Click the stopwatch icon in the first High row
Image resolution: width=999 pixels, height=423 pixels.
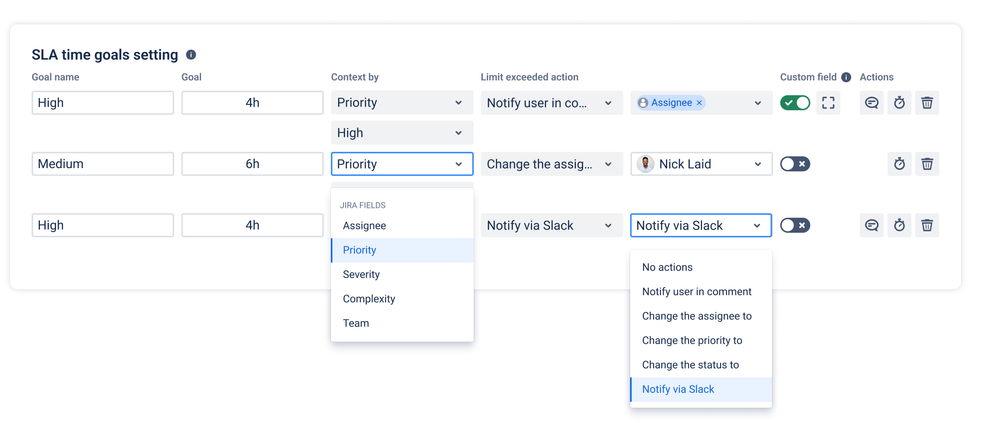900,103
